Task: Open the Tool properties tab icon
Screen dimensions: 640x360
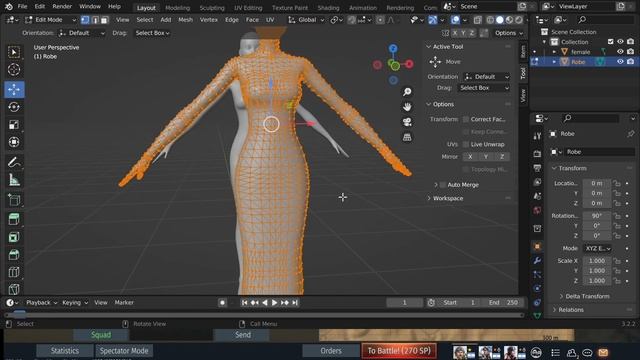Action: [x=537, y=136]
